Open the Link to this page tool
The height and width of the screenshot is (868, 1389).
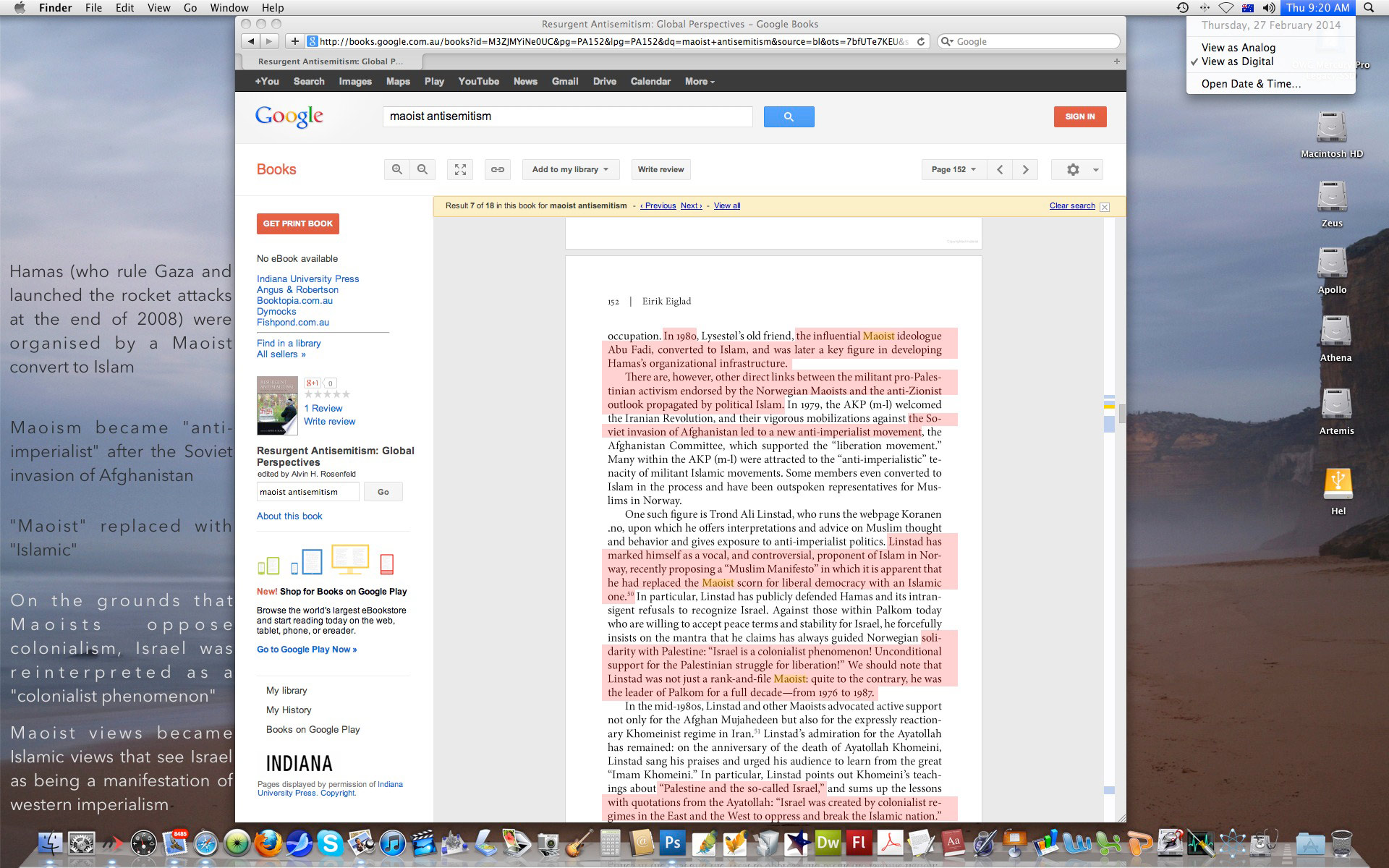click(x=498, y=169)
